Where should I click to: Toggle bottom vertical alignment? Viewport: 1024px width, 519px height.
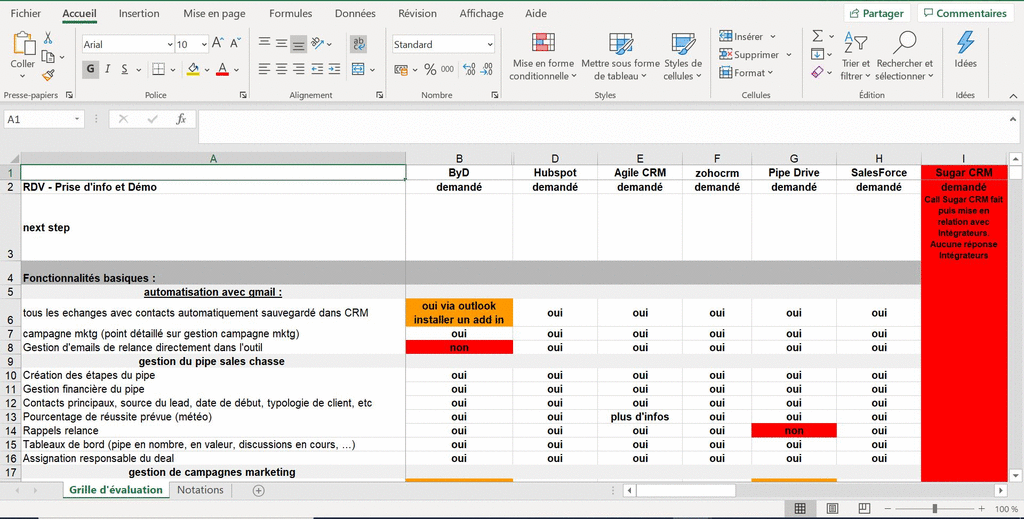point(298,44)
